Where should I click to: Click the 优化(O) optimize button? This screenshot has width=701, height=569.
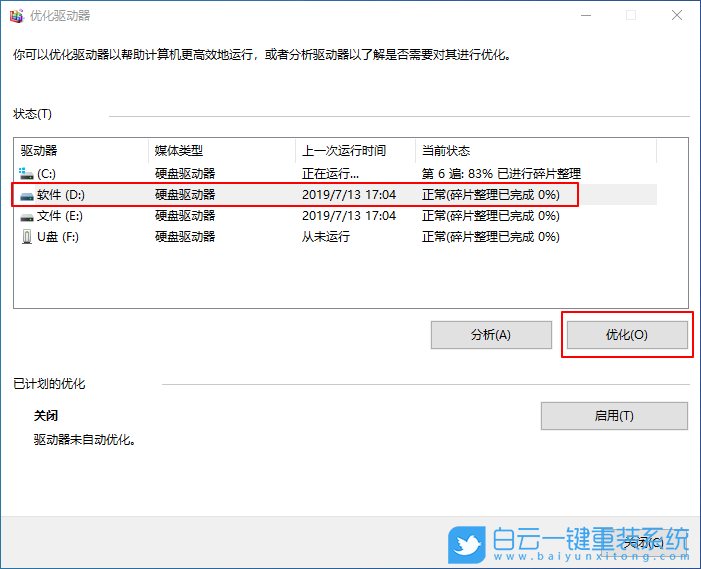tap(627, 335)
